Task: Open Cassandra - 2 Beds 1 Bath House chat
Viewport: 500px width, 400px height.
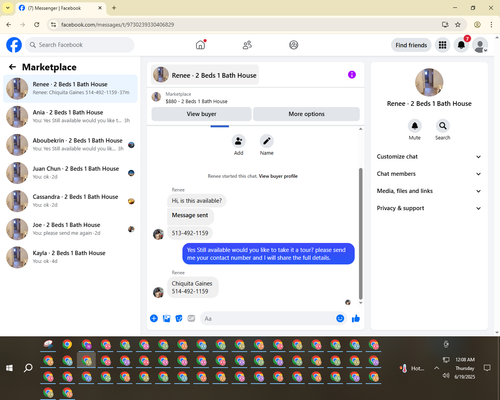Action: click(70, 201)
